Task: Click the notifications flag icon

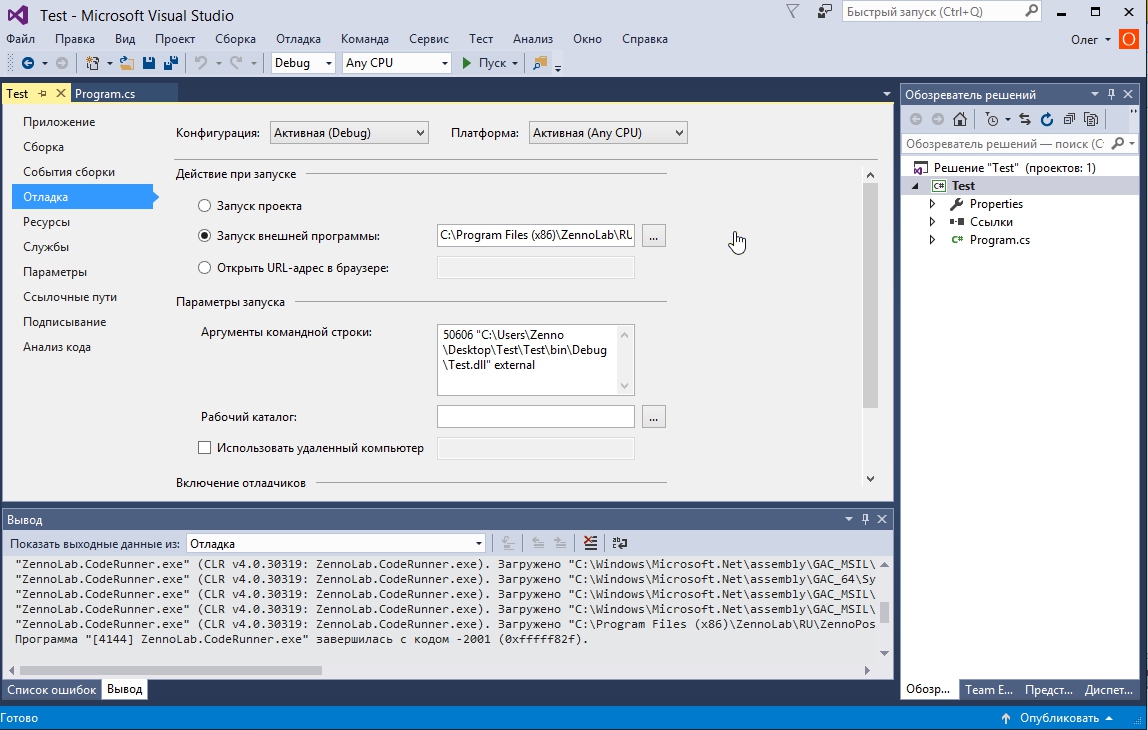Action: tap(792, 11)
